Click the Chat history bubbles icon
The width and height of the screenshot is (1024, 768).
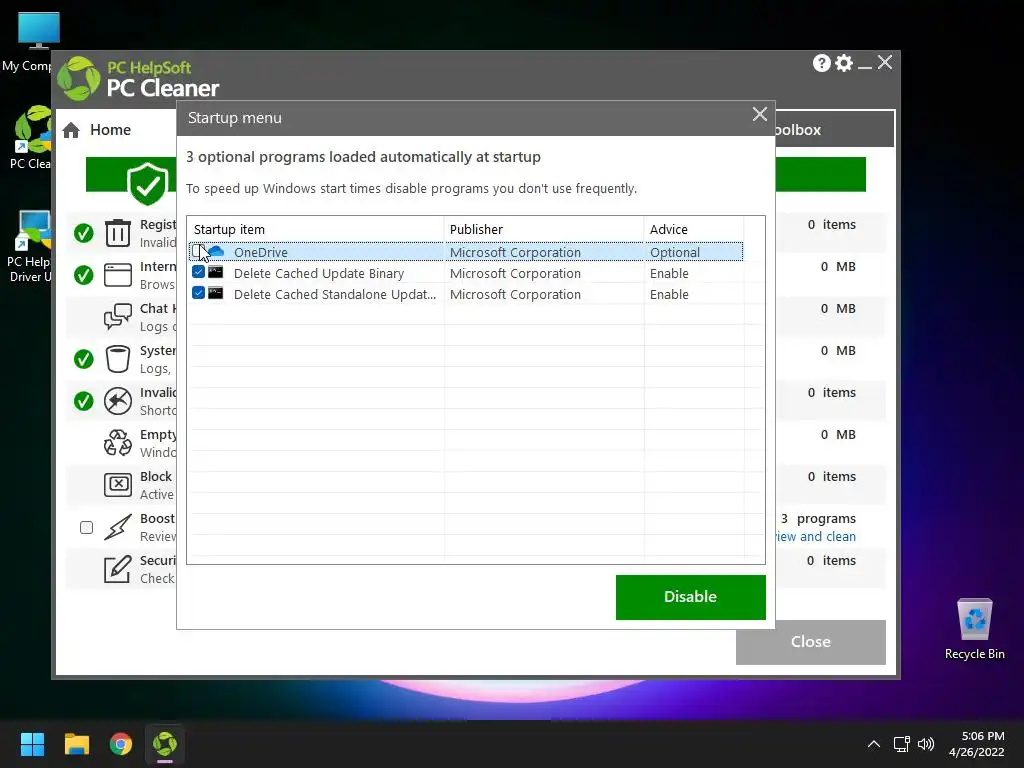(118, 317)
